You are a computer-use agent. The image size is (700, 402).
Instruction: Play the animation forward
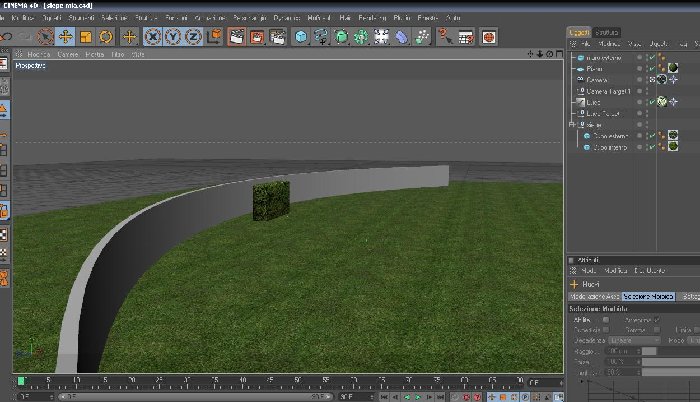(x=418, y=397)
